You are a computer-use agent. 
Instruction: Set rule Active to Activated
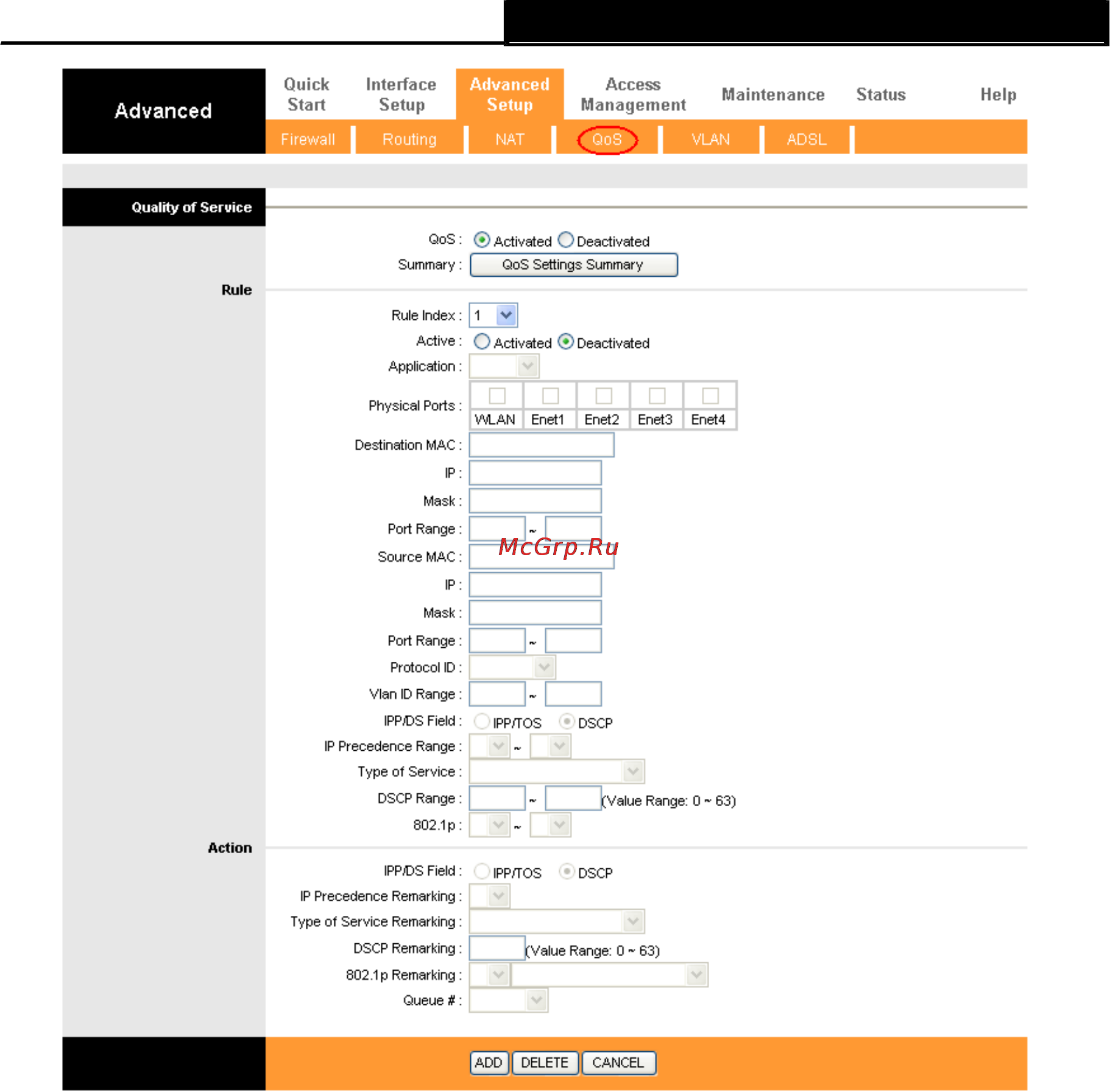[482, 341]
